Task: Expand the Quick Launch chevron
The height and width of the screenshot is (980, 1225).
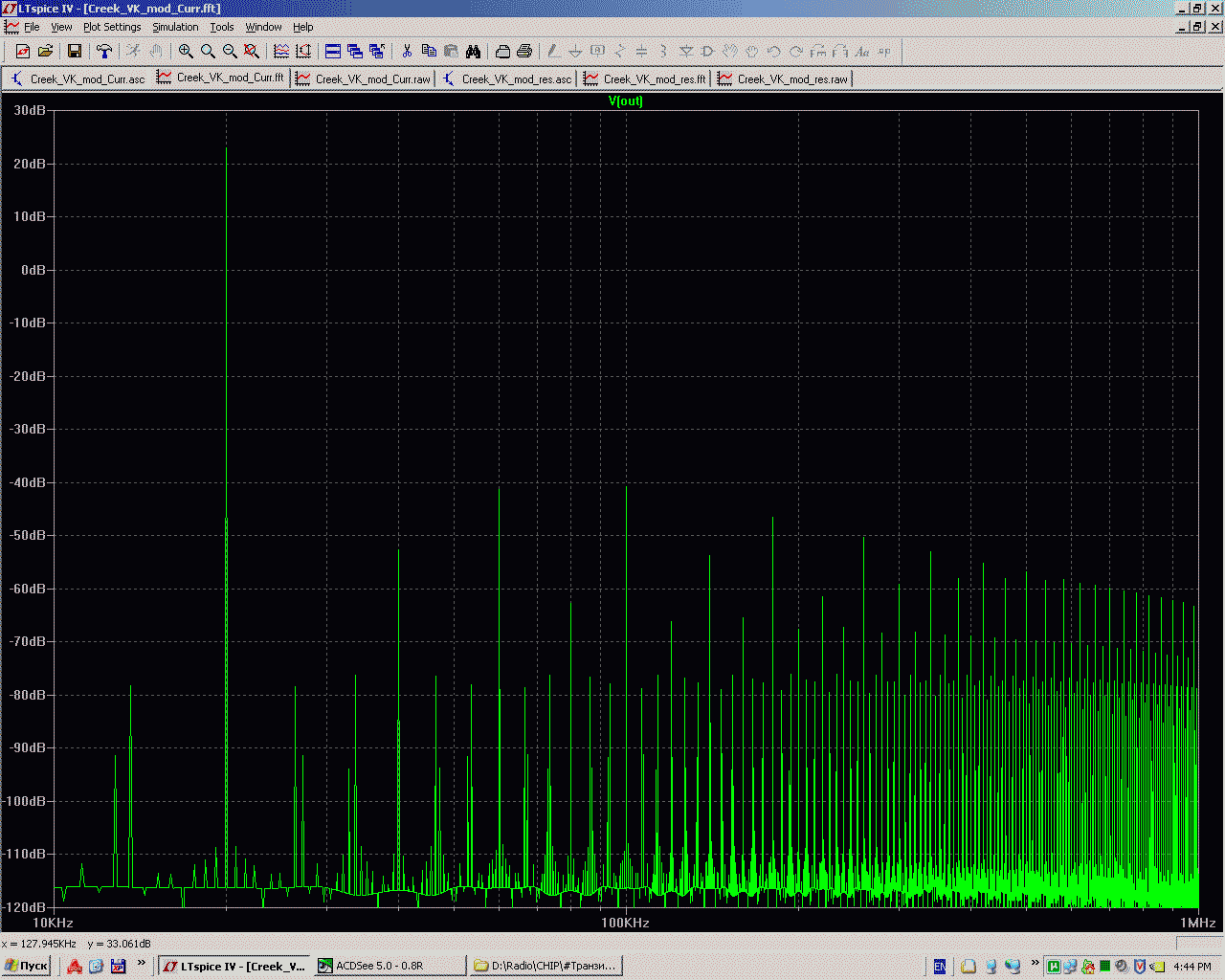Action: (142, 963)
